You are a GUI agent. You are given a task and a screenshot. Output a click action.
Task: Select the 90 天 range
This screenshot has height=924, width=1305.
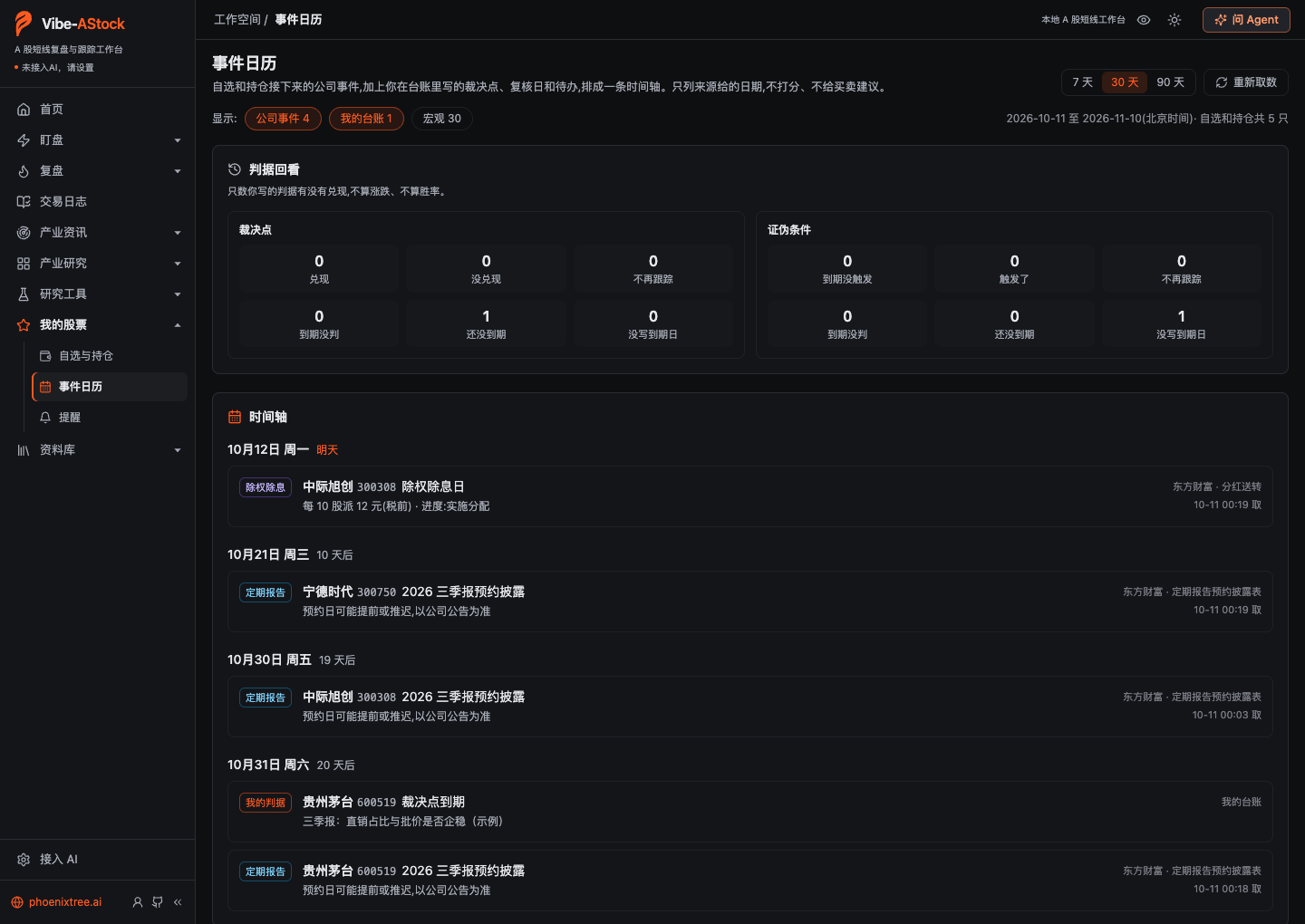coord(1171,82)
